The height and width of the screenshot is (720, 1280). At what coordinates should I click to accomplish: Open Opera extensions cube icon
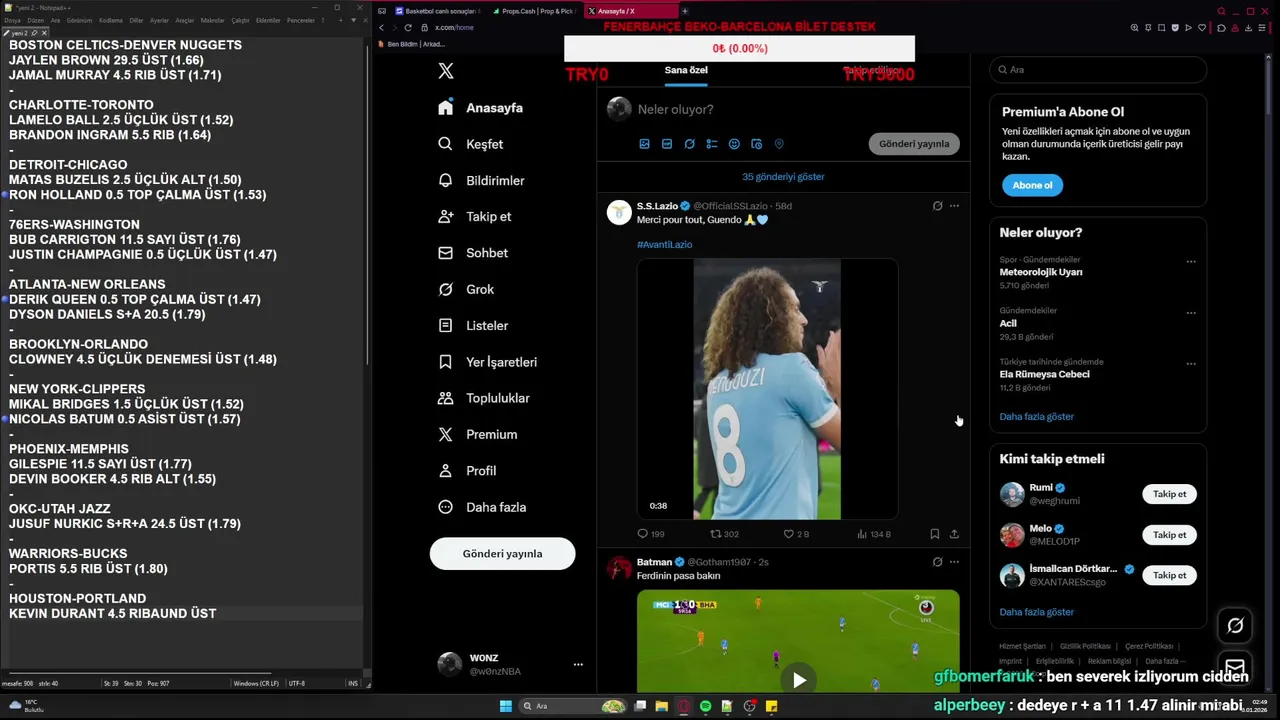(x=1221, y=28)
